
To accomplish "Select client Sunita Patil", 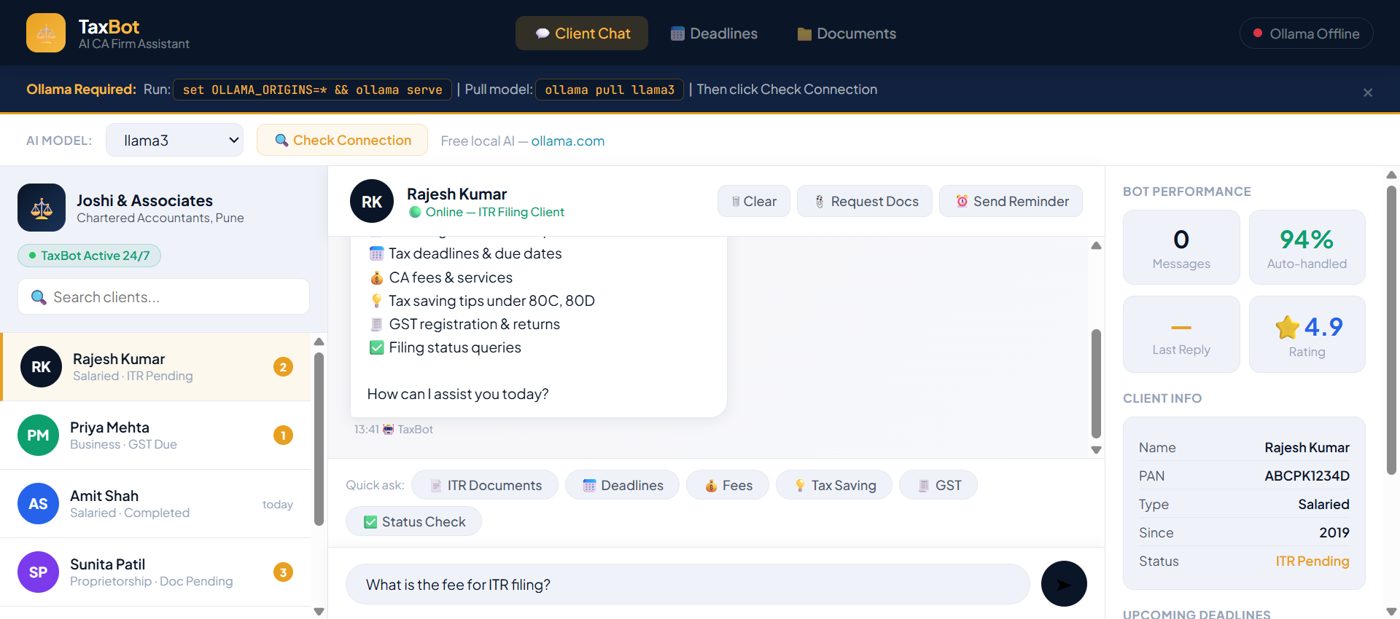I will click(x=156, y=572).
